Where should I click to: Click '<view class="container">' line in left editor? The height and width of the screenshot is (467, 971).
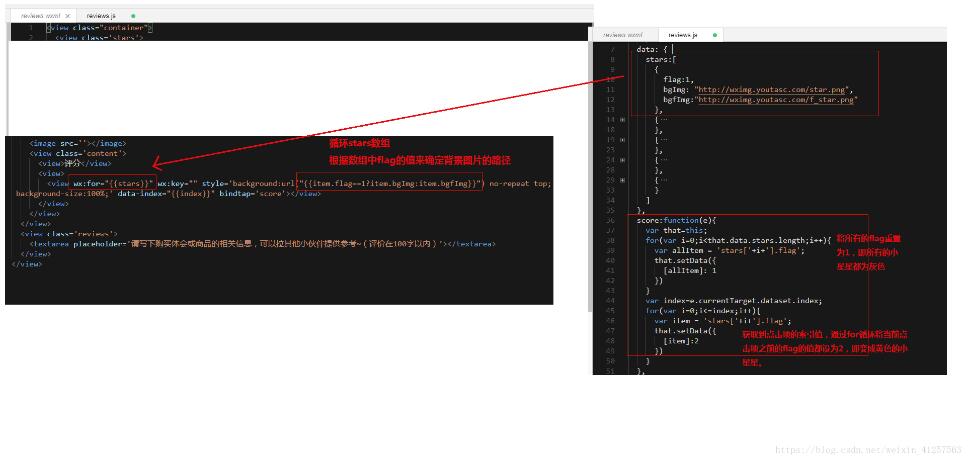[99, 28]
